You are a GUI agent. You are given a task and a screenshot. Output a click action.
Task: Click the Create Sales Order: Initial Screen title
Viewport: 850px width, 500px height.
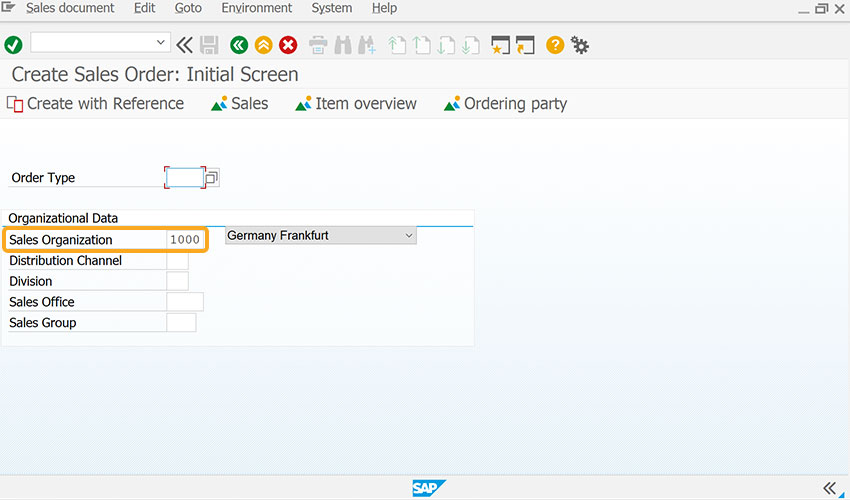155,74
